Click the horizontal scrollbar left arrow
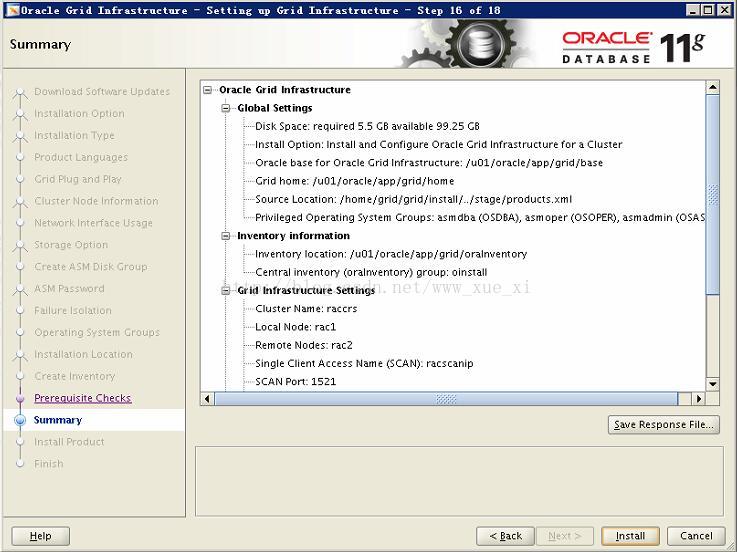 tap(207, 399)
